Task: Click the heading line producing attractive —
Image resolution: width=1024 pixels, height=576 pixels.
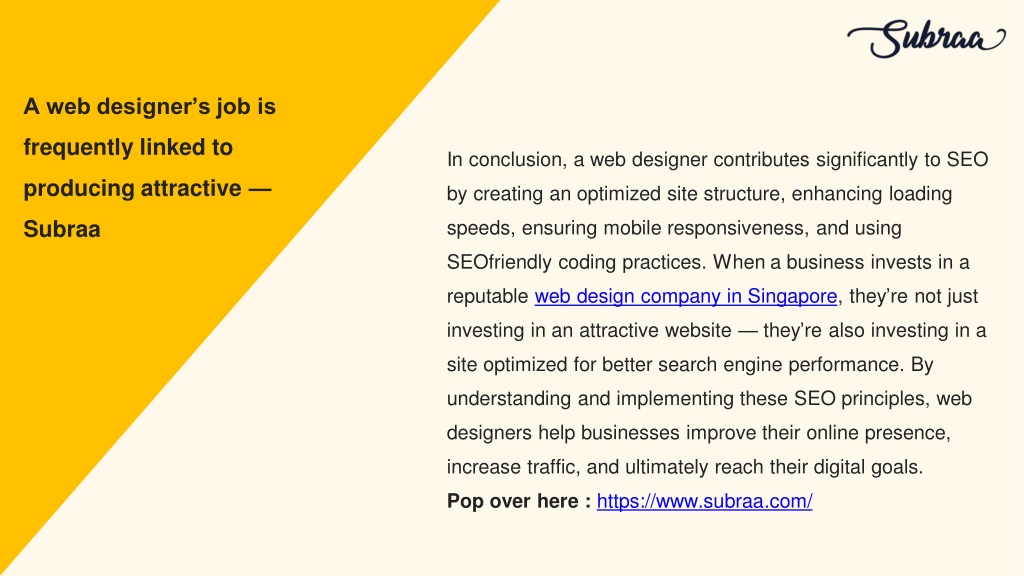Action: point(148,188)
